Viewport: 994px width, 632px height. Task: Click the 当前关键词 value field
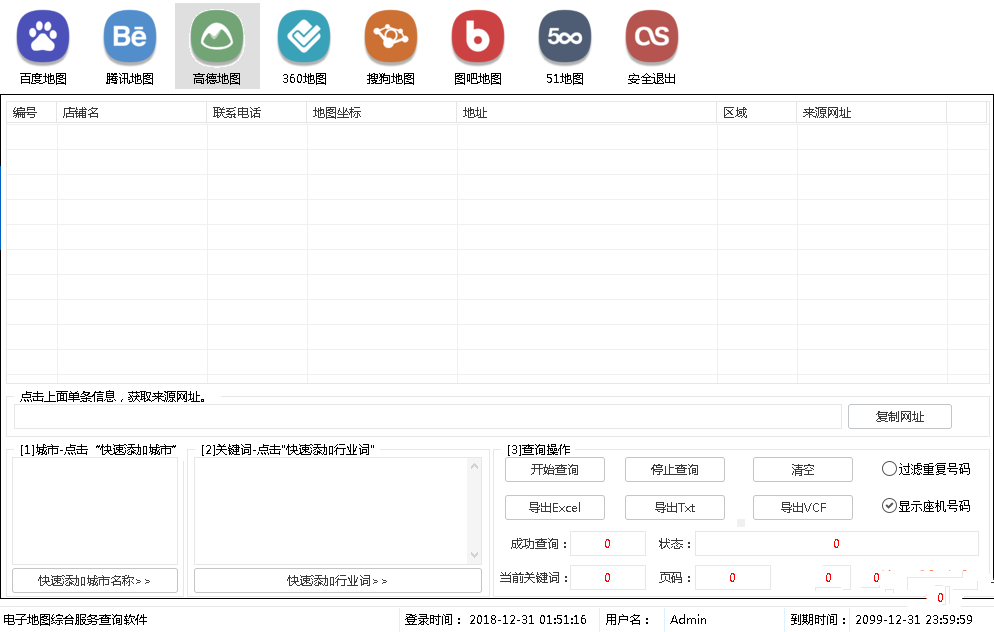pos(607,578)
